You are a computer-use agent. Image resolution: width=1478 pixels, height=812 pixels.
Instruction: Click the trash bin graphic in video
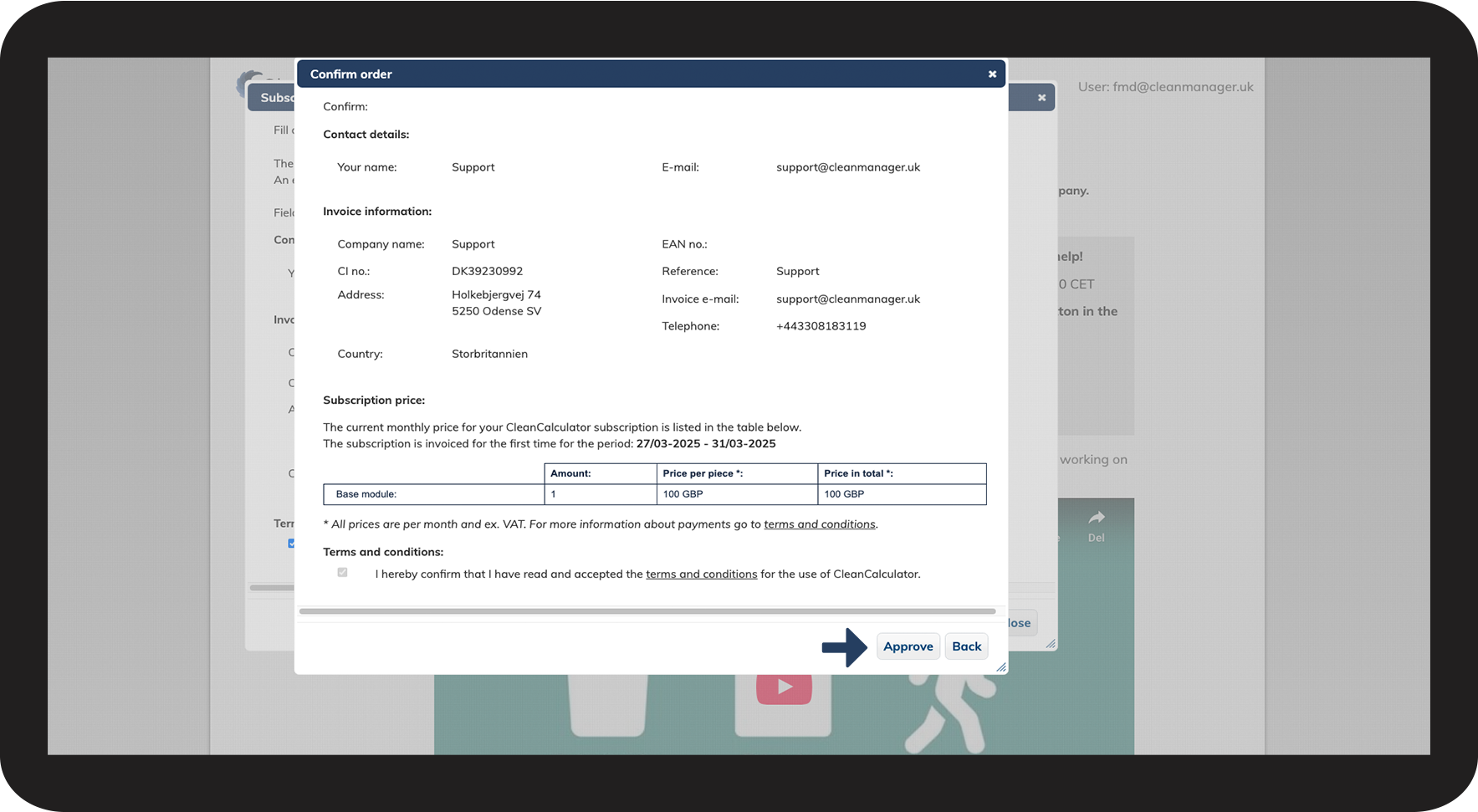607,705
